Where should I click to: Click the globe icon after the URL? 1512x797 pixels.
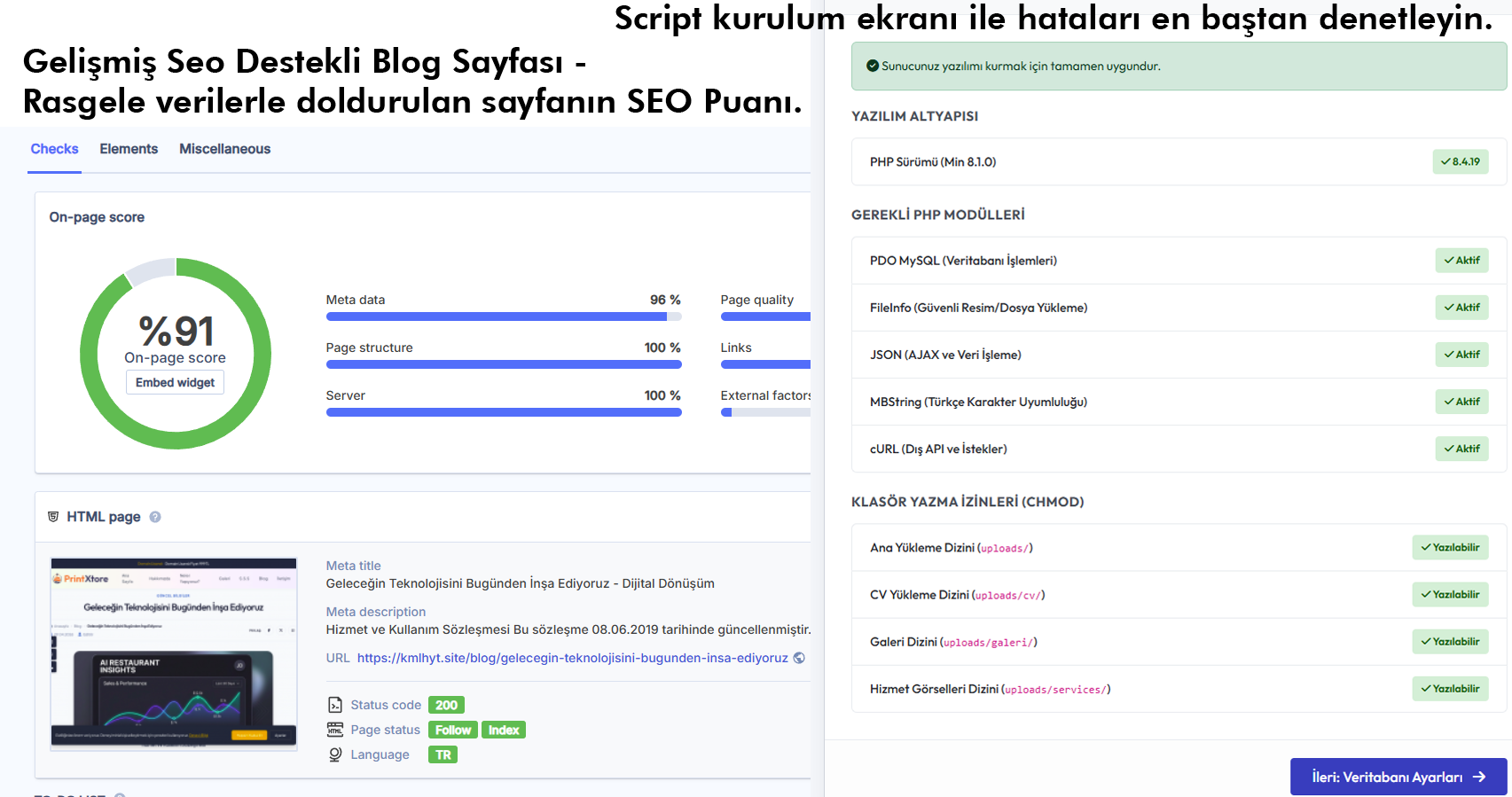tap(799, 658)
